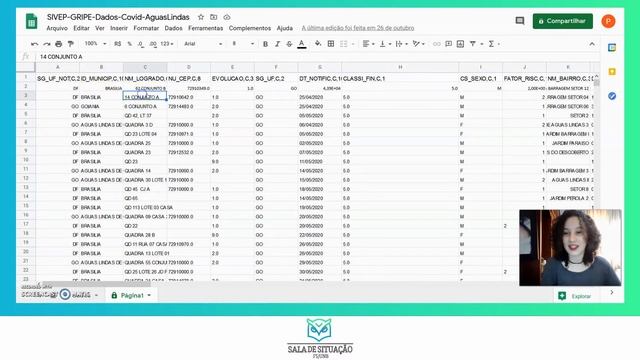Screen dimensions: 640x360
Task: Open text rotation dropdown
Action: click(x=418, y=44)
